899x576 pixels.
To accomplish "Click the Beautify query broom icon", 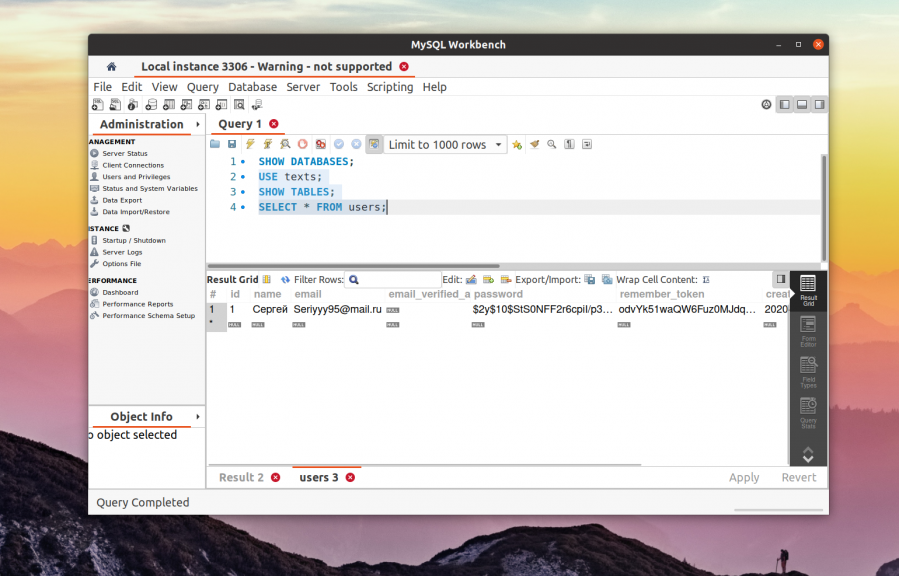I will [x=534, y=144].
